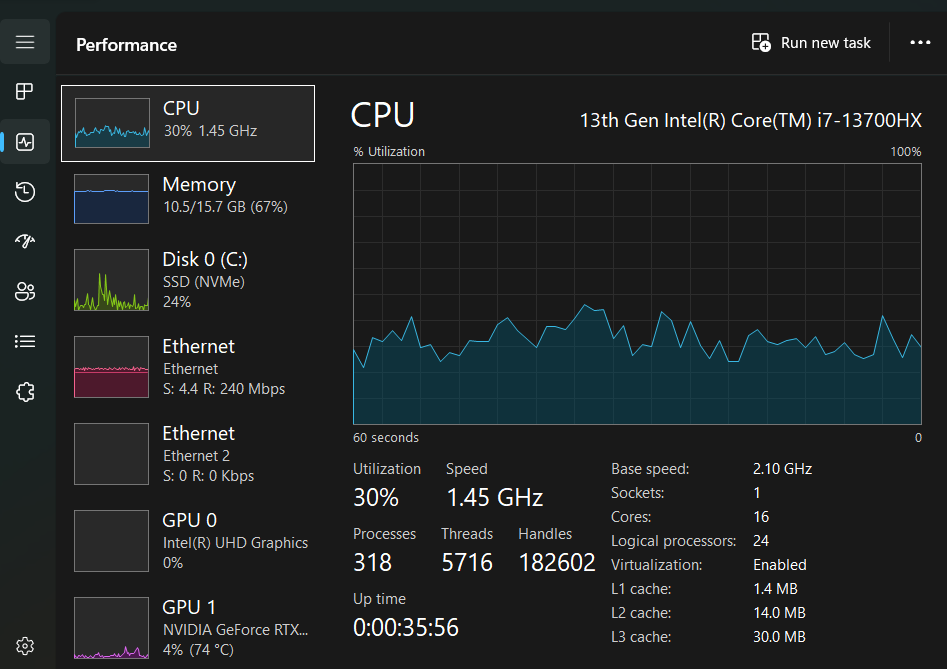Click inside the CPU utilization graph

pos(636,294)
